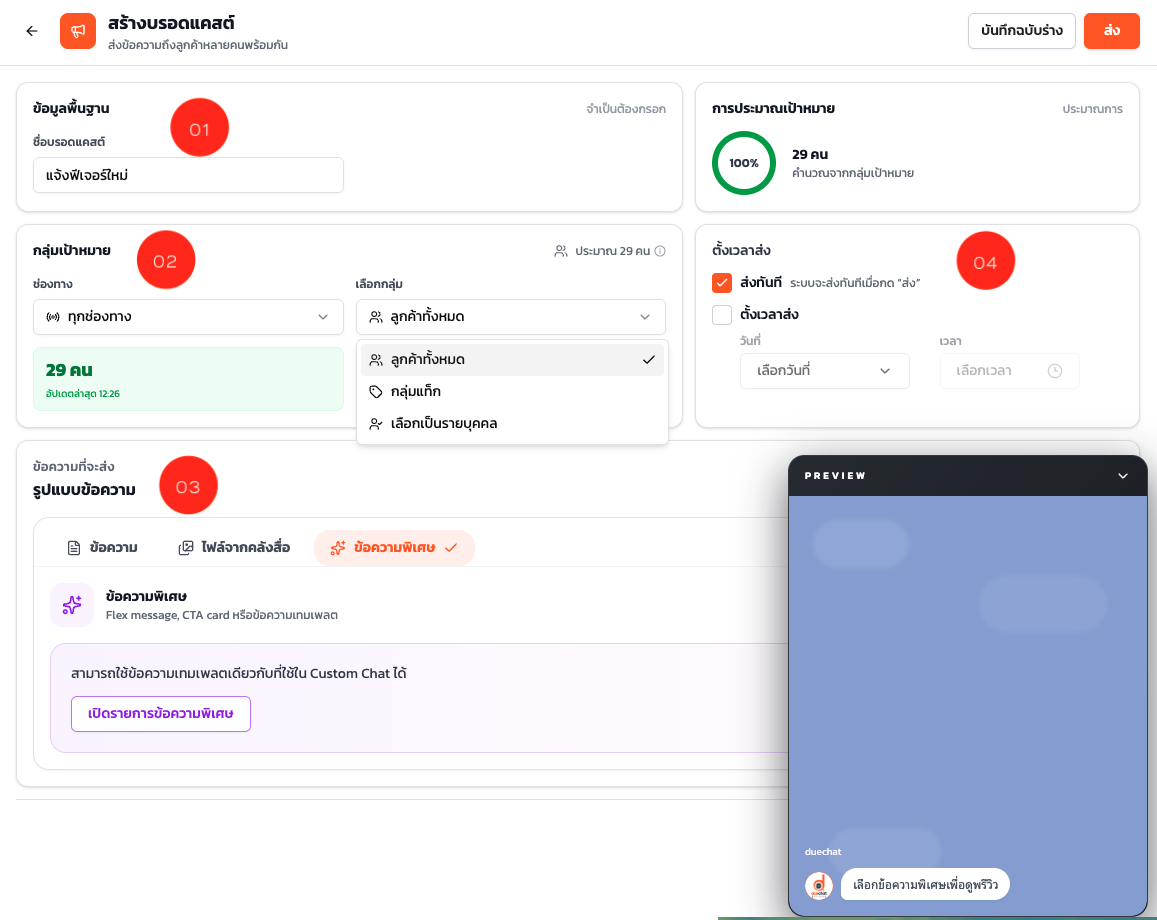1157x920 pixels.
Task: Click the ชื่อบรอดแคสต์ name input field
Action: (188, 175)
